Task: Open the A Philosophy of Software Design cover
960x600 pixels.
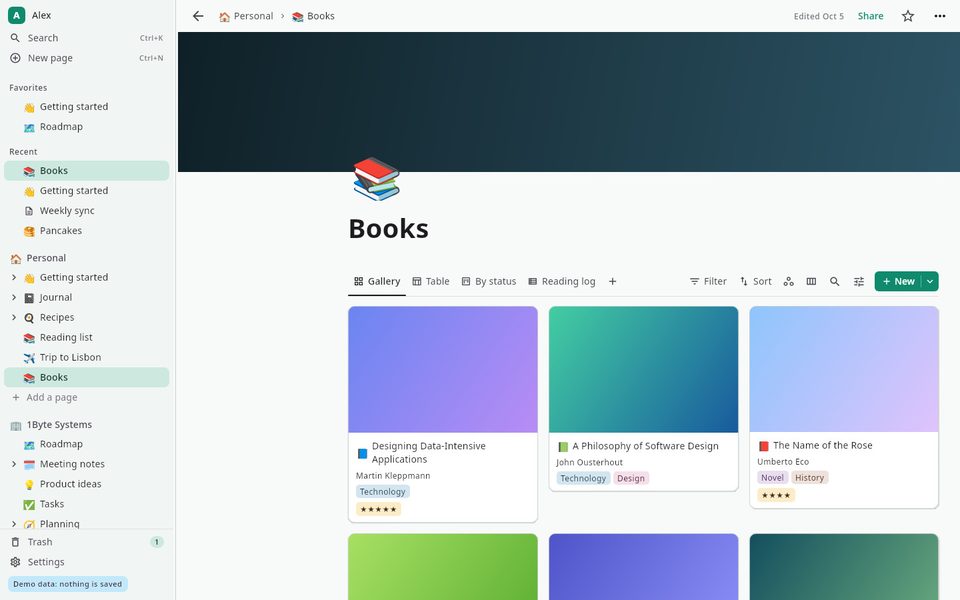Action: click(643, 370)
